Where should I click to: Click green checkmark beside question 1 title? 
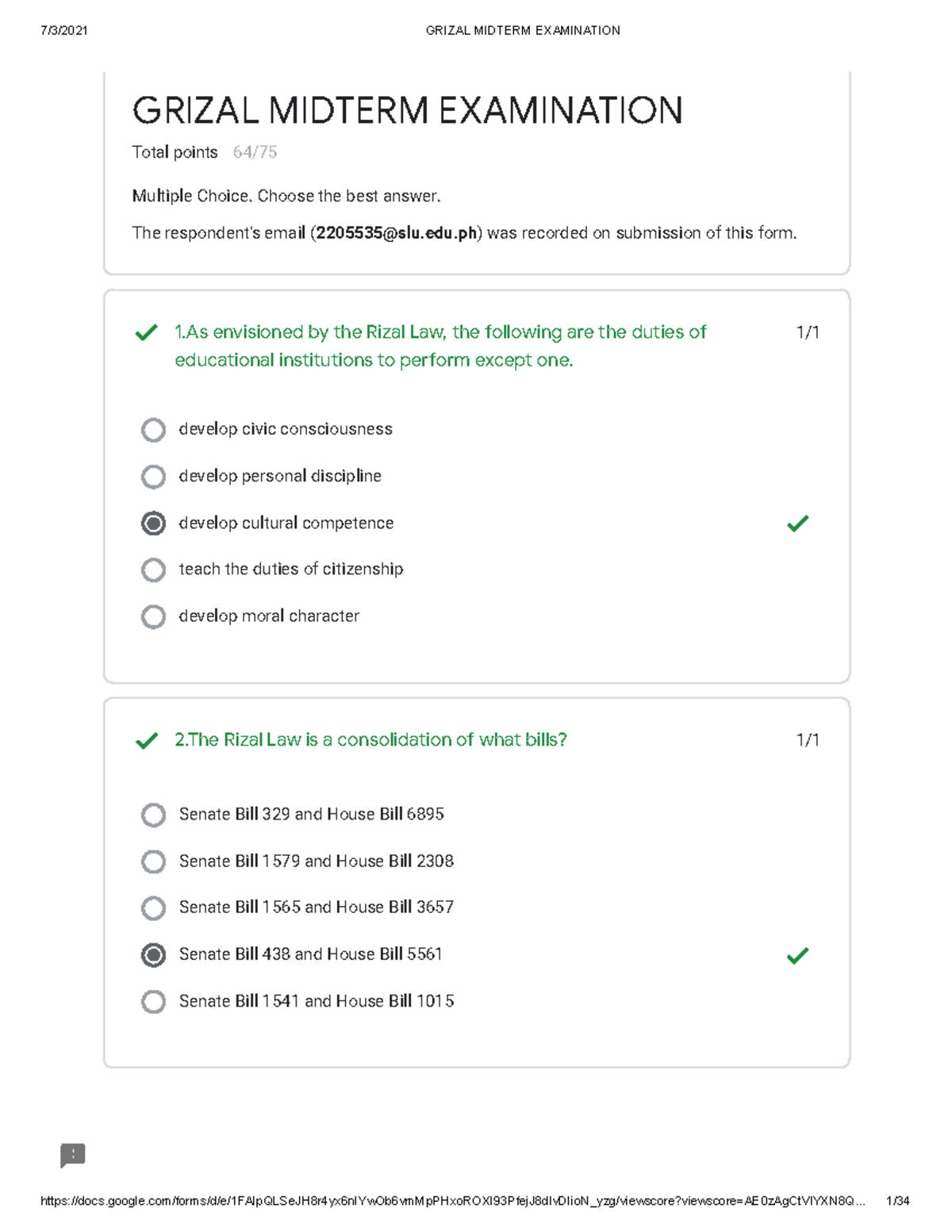pyautogui.click(x=147, y=332)
